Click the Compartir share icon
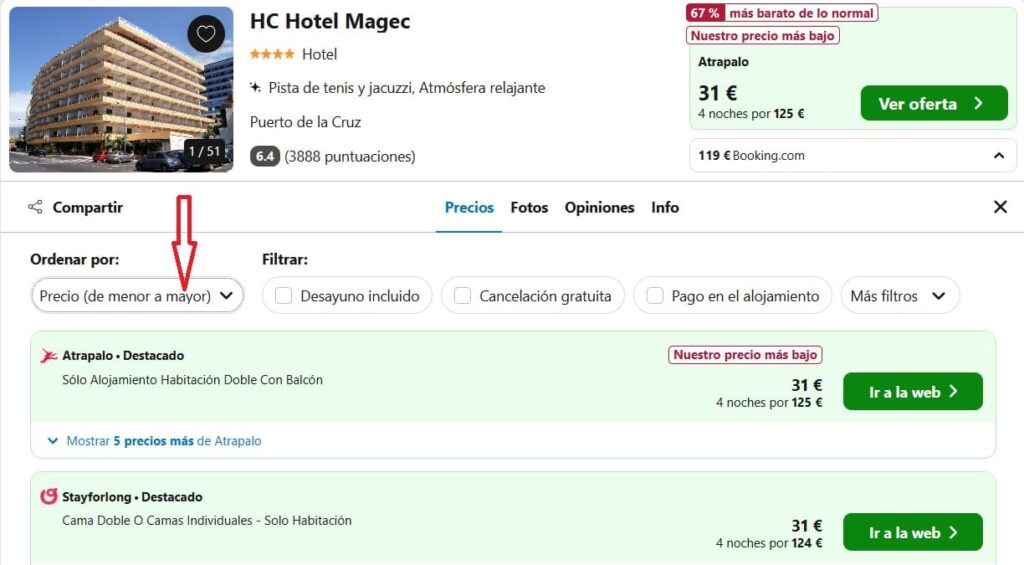Screen dimensions: 1024x565 coord(35,207)
